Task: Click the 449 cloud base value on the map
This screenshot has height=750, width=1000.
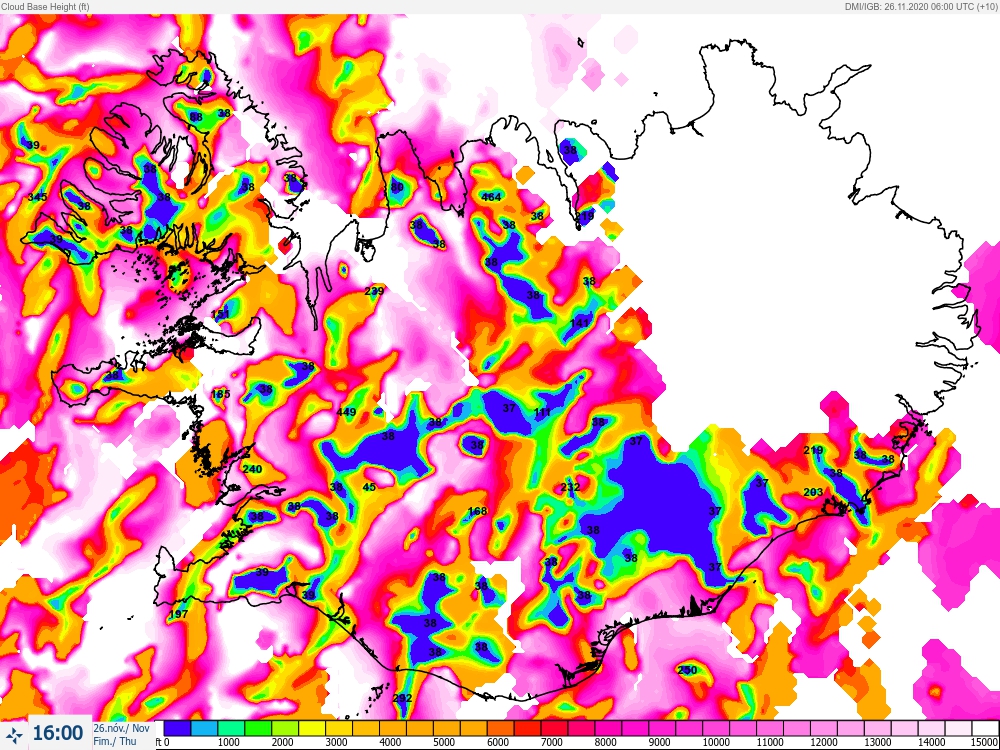Action: (x=346, y=412)
